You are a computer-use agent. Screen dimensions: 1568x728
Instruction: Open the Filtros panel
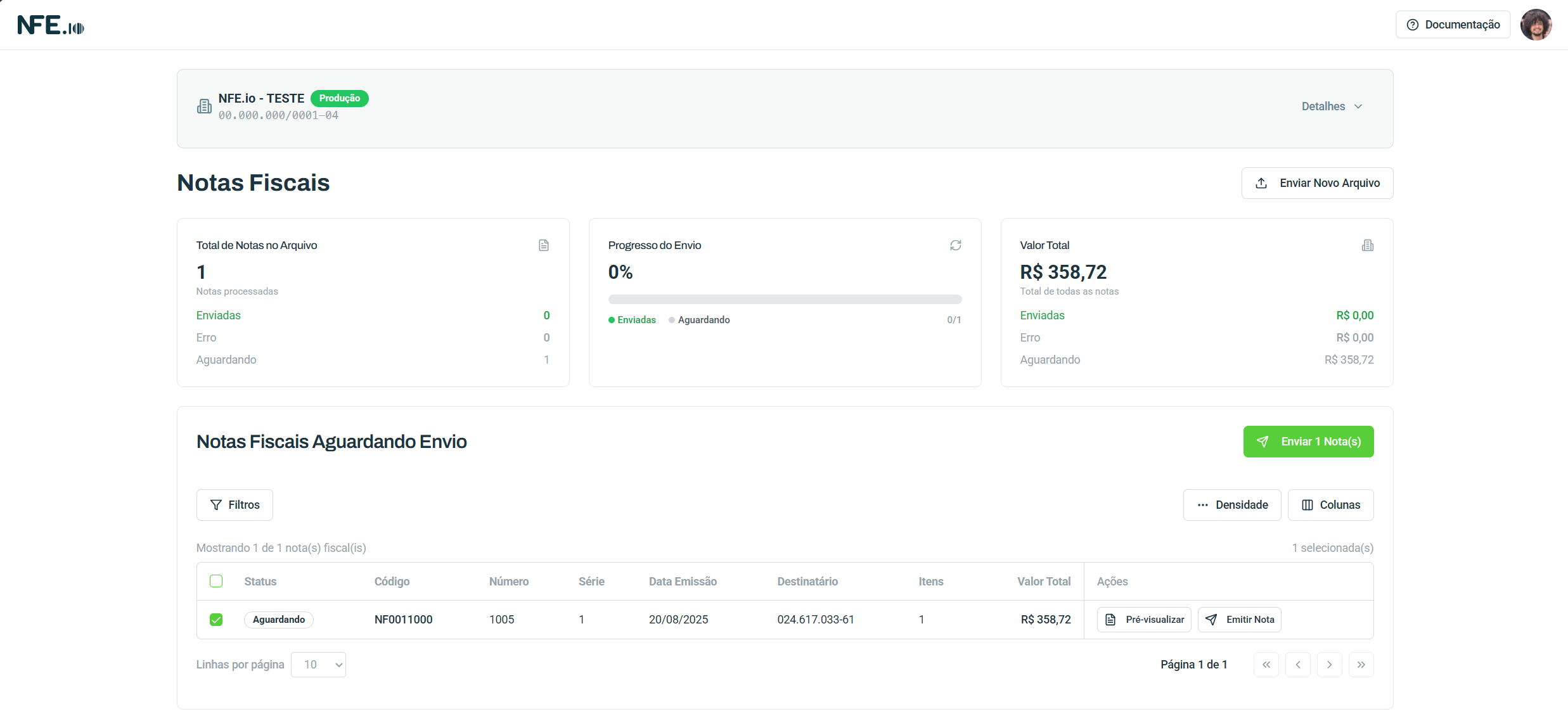(235, 505)
